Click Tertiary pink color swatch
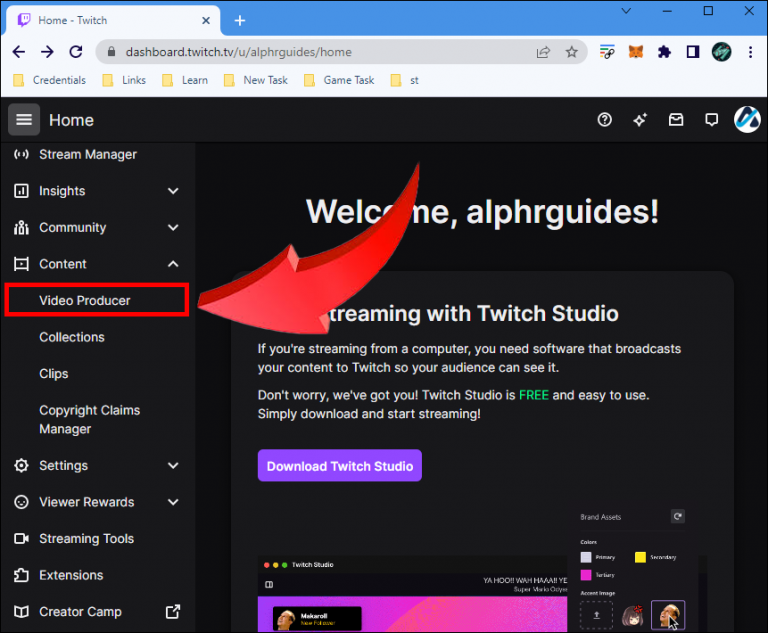This screenshot has height=633, width=768. point(586,575)
